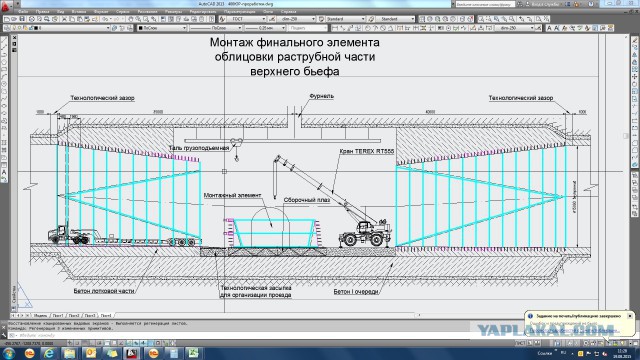Open the Standard table style dropdown
The height and width of the screenshot is (360, 640).
tap(345, 19)
